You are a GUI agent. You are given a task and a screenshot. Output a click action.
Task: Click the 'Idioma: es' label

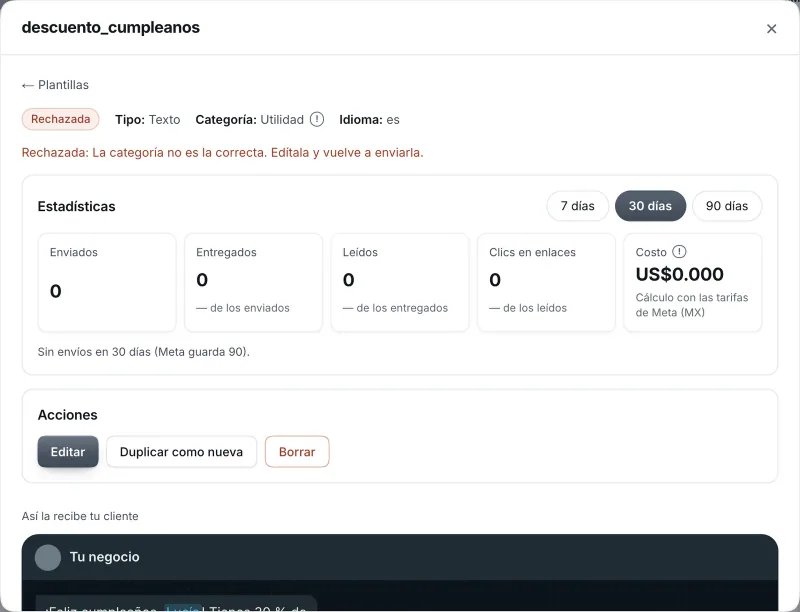369,119
